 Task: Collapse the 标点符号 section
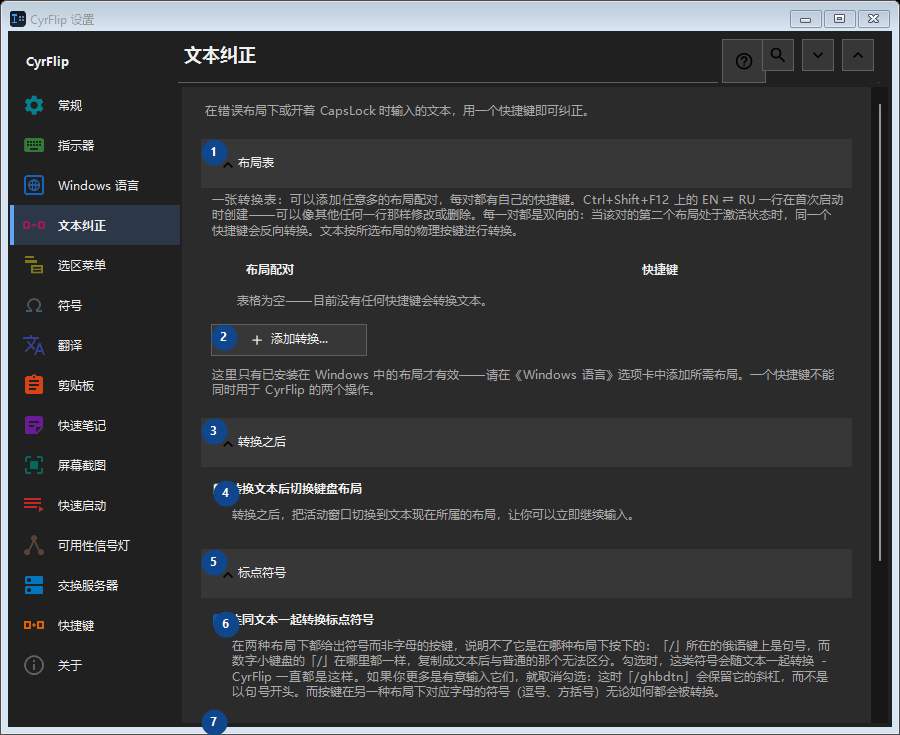tap(526, 573)
